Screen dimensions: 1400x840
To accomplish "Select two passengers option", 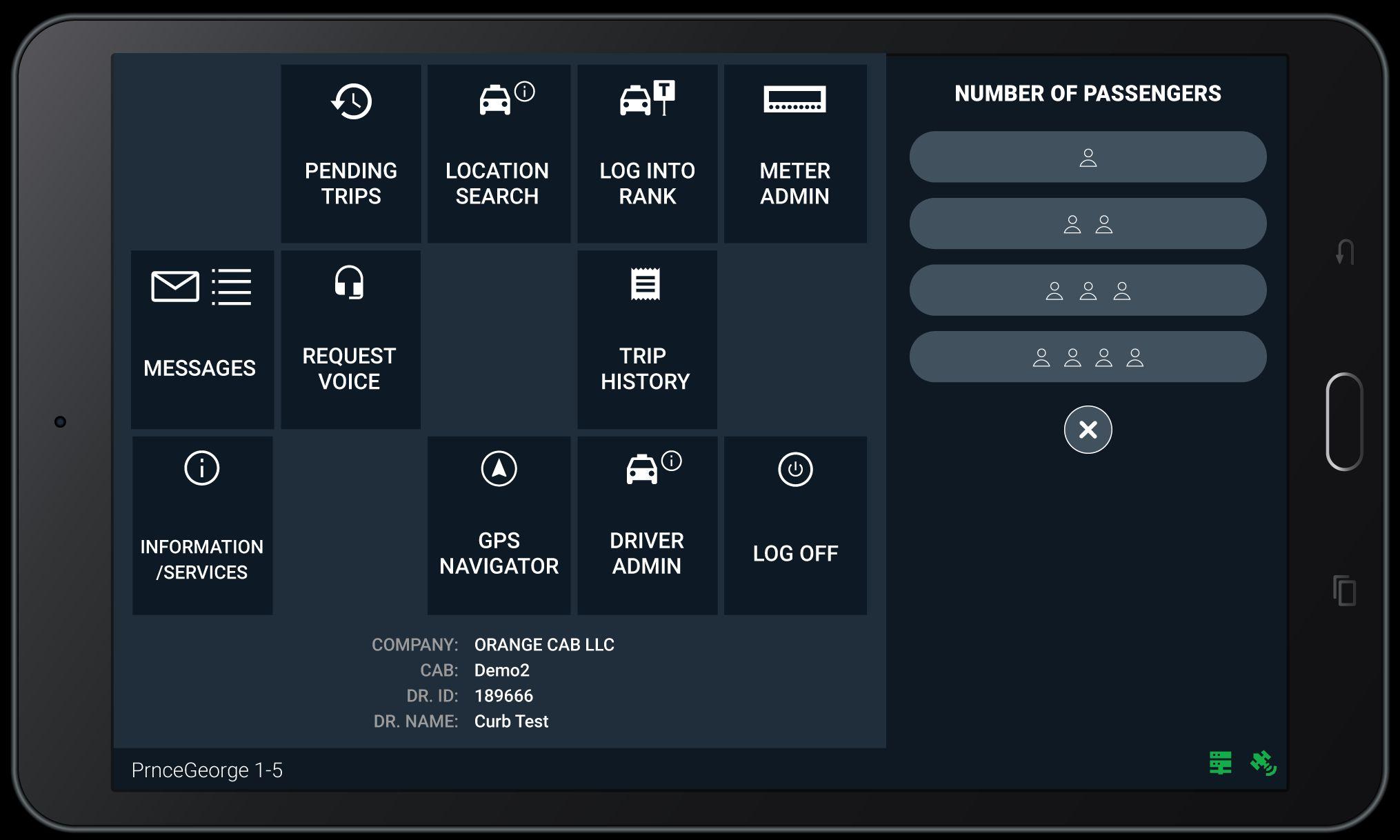I will pyautogui.click(x=1088, y=223).
